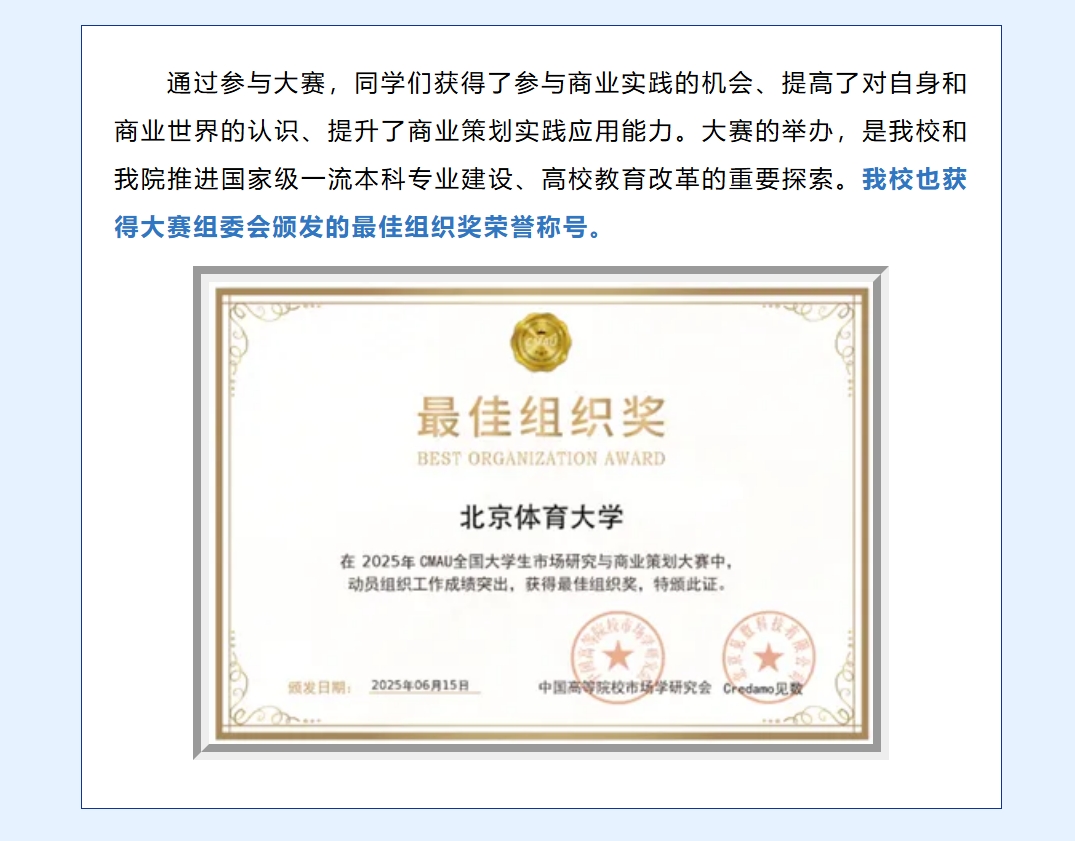Image resolution: width=1075 pixels, height=841 pixels.
Task: Click the '中国高等院校市场学研究会' signature text
Action: pos(625,687)
